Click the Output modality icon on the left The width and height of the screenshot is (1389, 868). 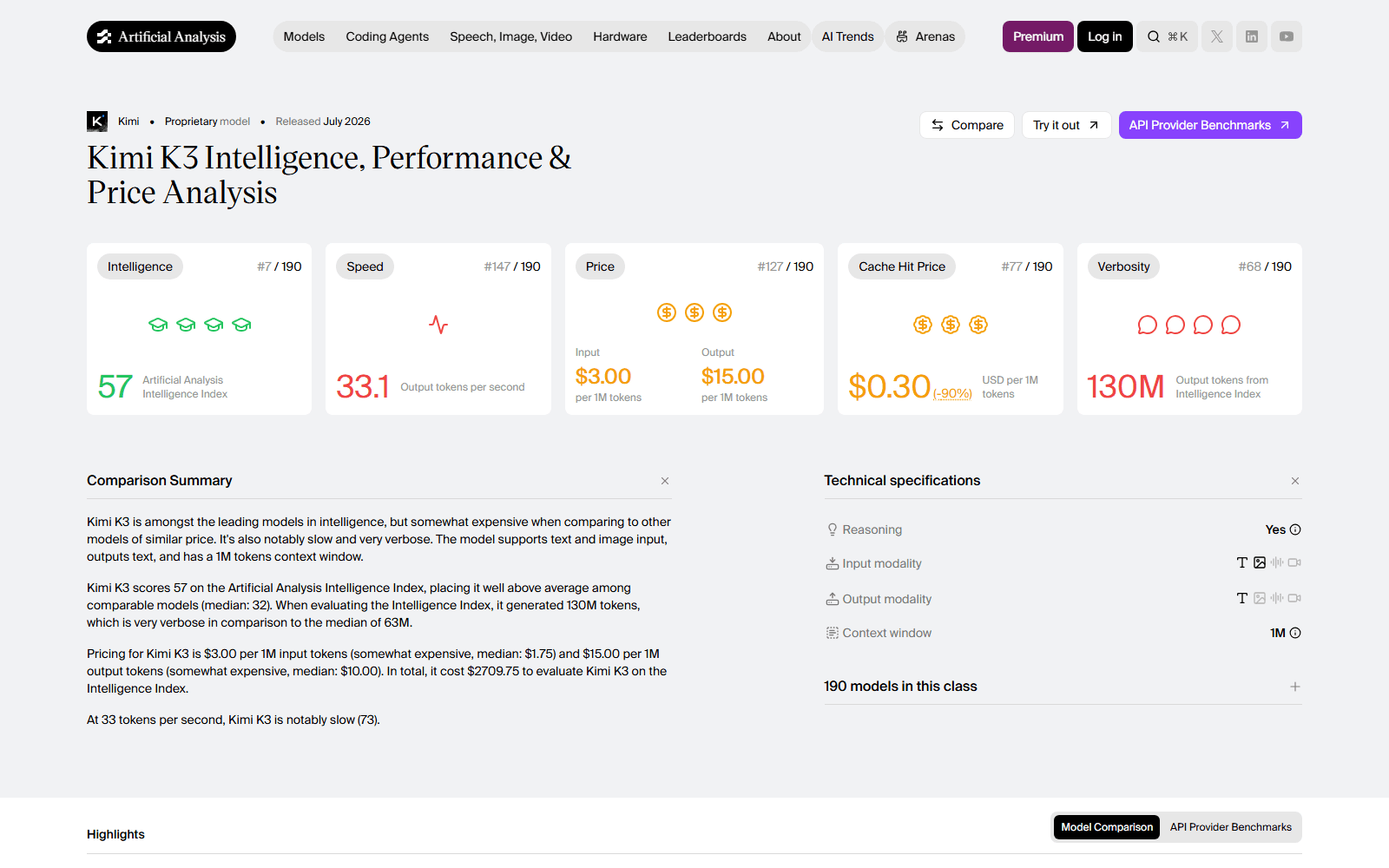833,599
